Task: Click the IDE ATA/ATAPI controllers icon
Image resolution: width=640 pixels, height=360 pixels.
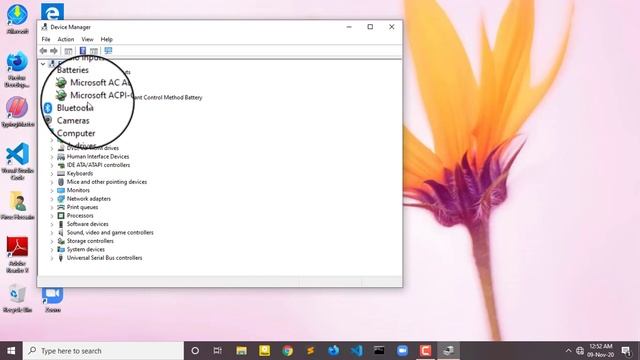Action: [x=61, y=165]
